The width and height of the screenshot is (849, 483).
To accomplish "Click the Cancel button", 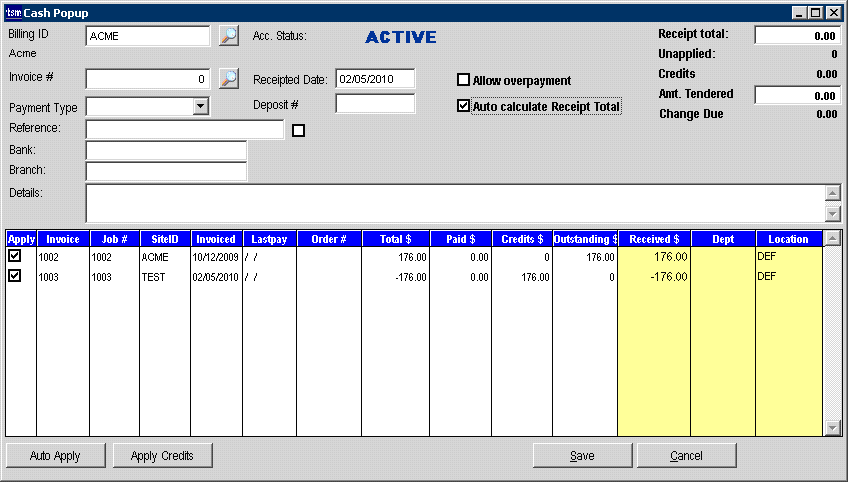I will pyautogui.click(x=686, y=456).
